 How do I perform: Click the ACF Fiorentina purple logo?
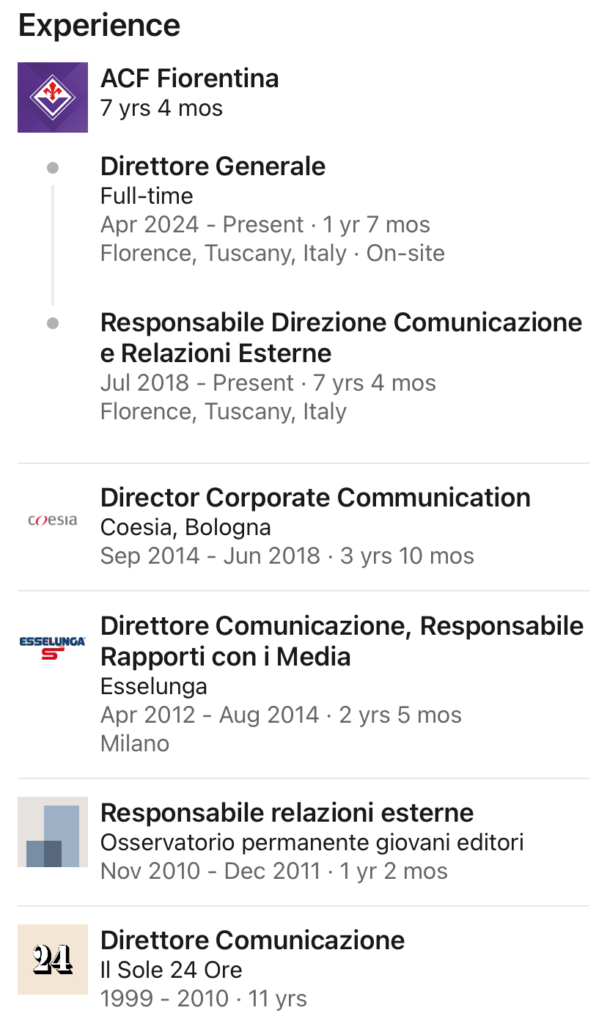(52, 97)
